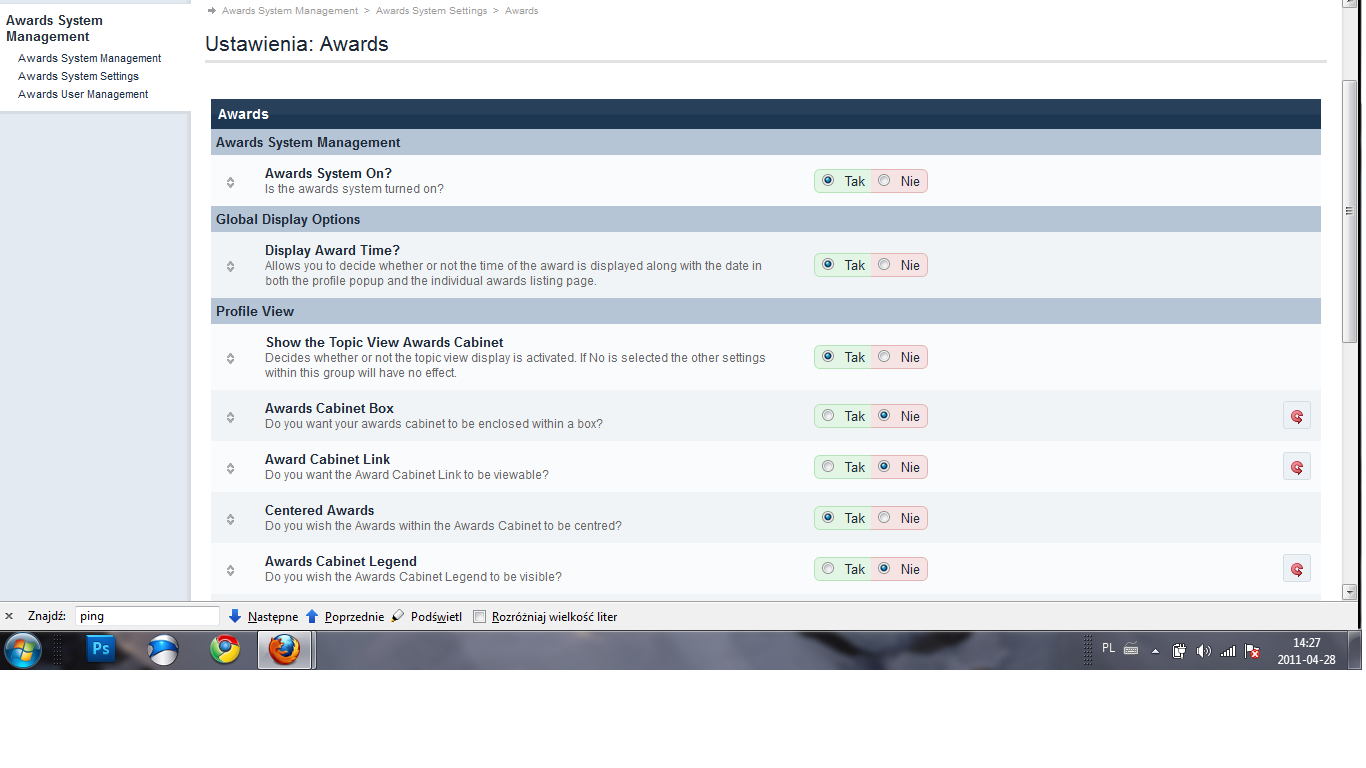Image resolution: width=1366 pixels, height=768 pixels.
Task: Show hidden system tray icons
Action: (x=1156, y=651)
